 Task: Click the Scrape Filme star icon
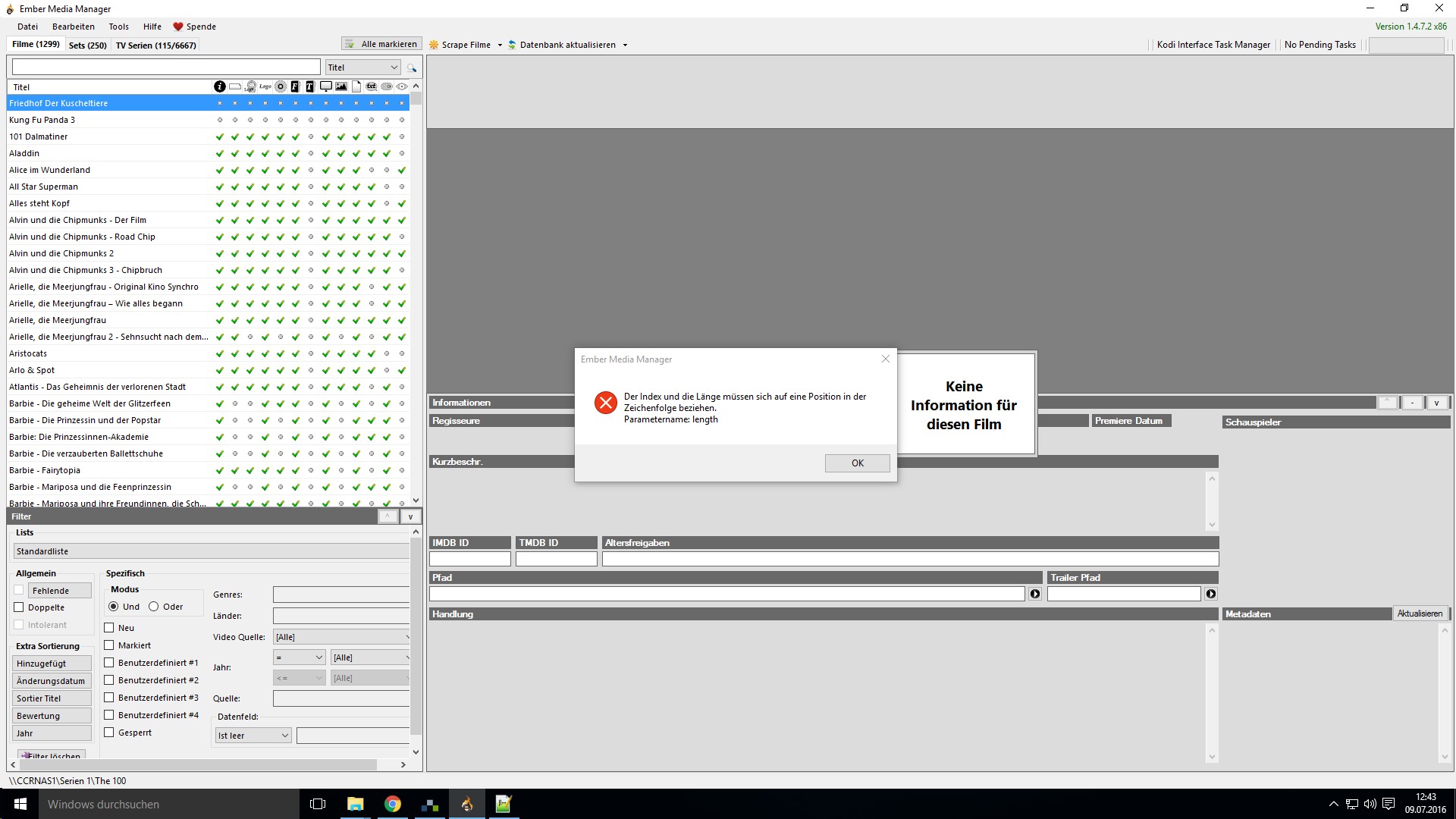(434, 45)
